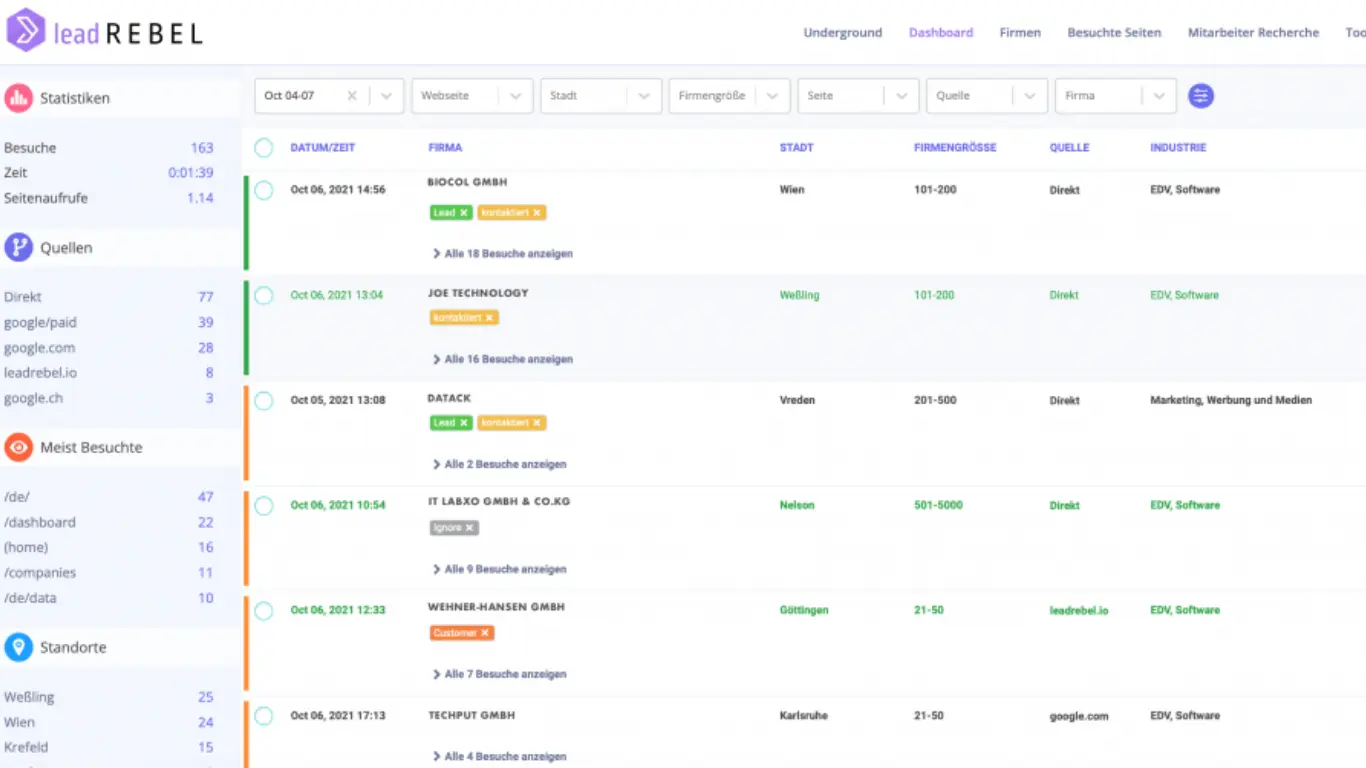Remove Lead tag from Biocol GmbH
This screenshot has width=1366, height=768.
[464, 213]
